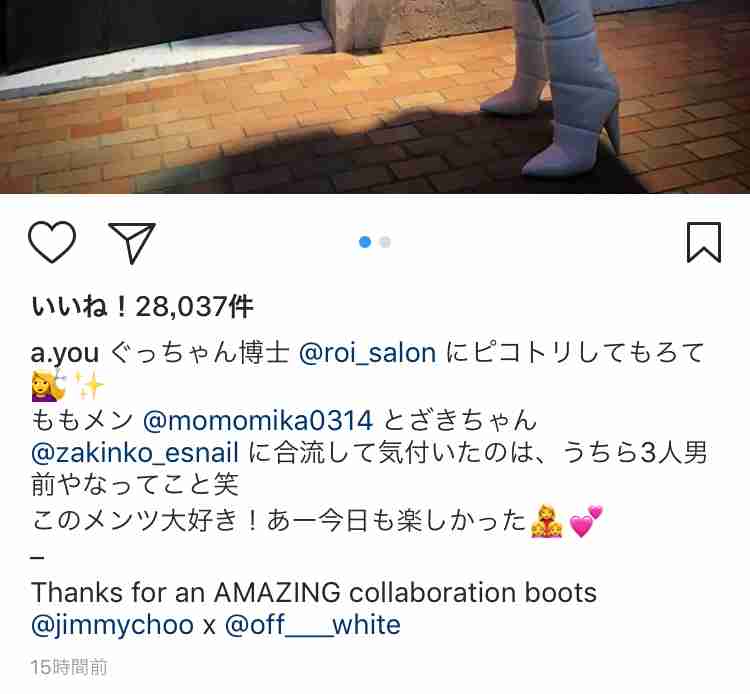Open the @zakinko_esnail mention
Image resolution: width=750 pixels, height=694 pixels.
[134, 453]
